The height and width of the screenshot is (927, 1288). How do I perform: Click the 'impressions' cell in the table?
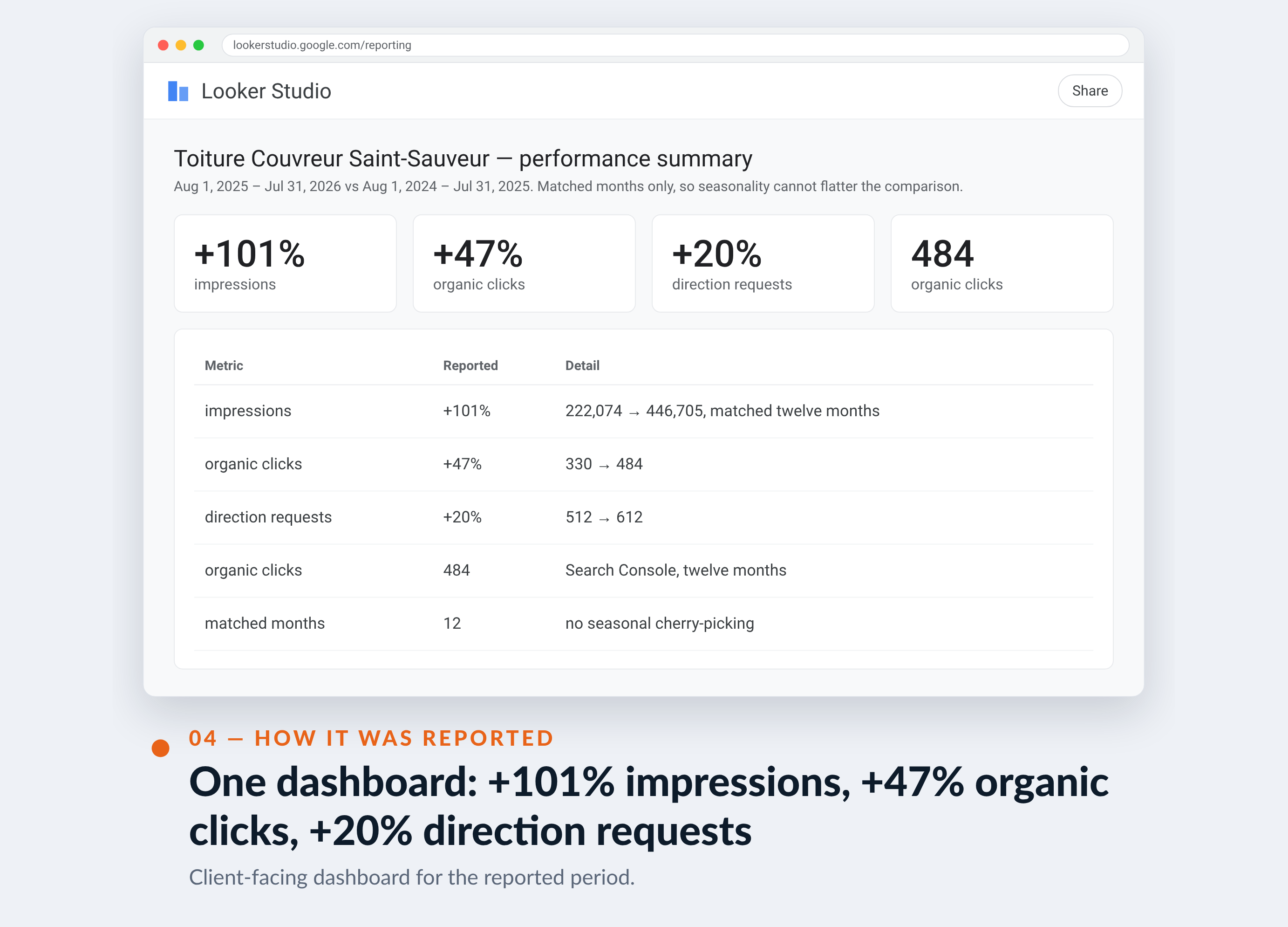click(x=248, y=411)
